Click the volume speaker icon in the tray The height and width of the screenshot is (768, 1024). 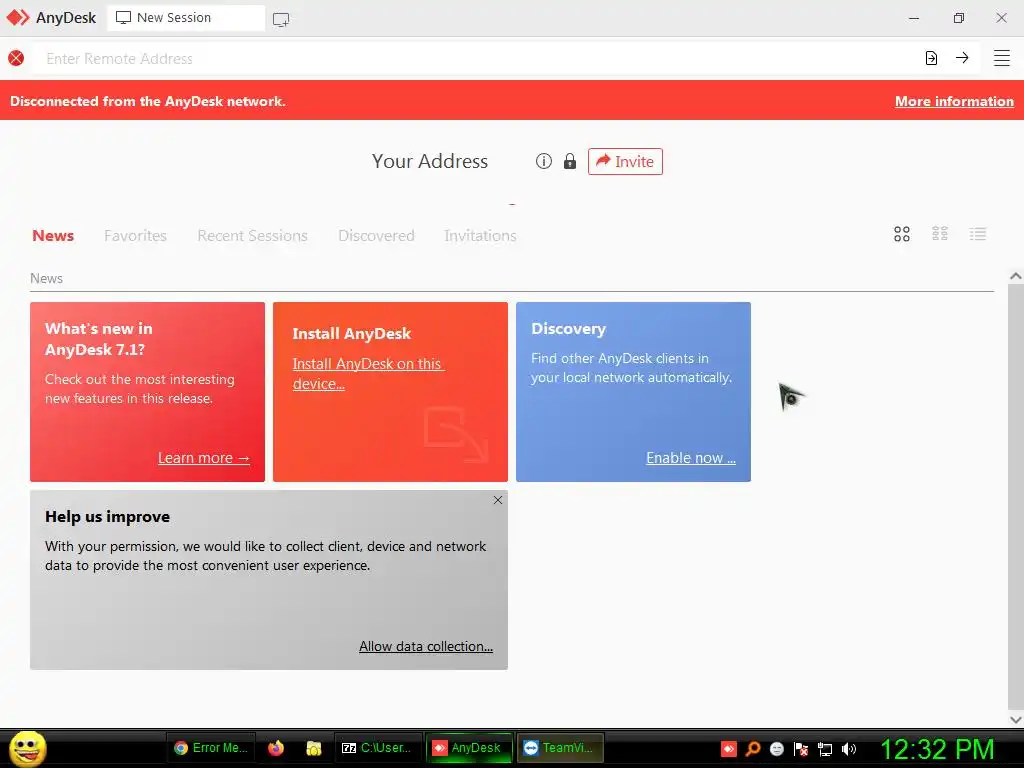pyautogui.click(x=849, y=749)
